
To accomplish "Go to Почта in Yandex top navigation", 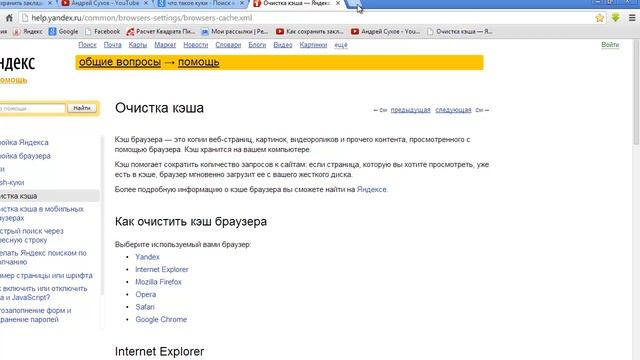I will pyautogui.click(x=112, y=45).
